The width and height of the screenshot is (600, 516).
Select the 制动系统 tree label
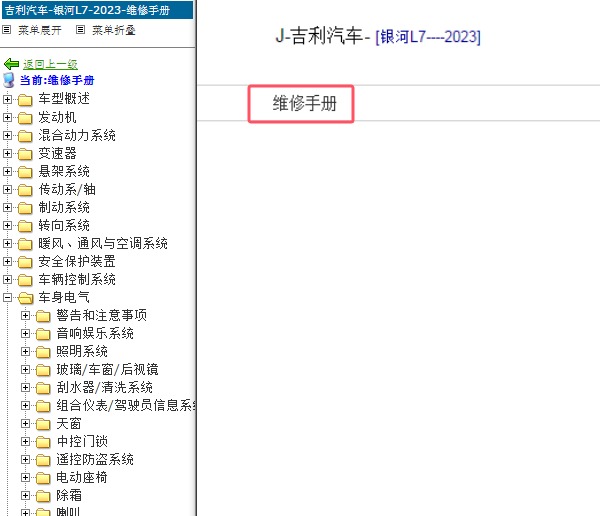(x=64, y=207)
